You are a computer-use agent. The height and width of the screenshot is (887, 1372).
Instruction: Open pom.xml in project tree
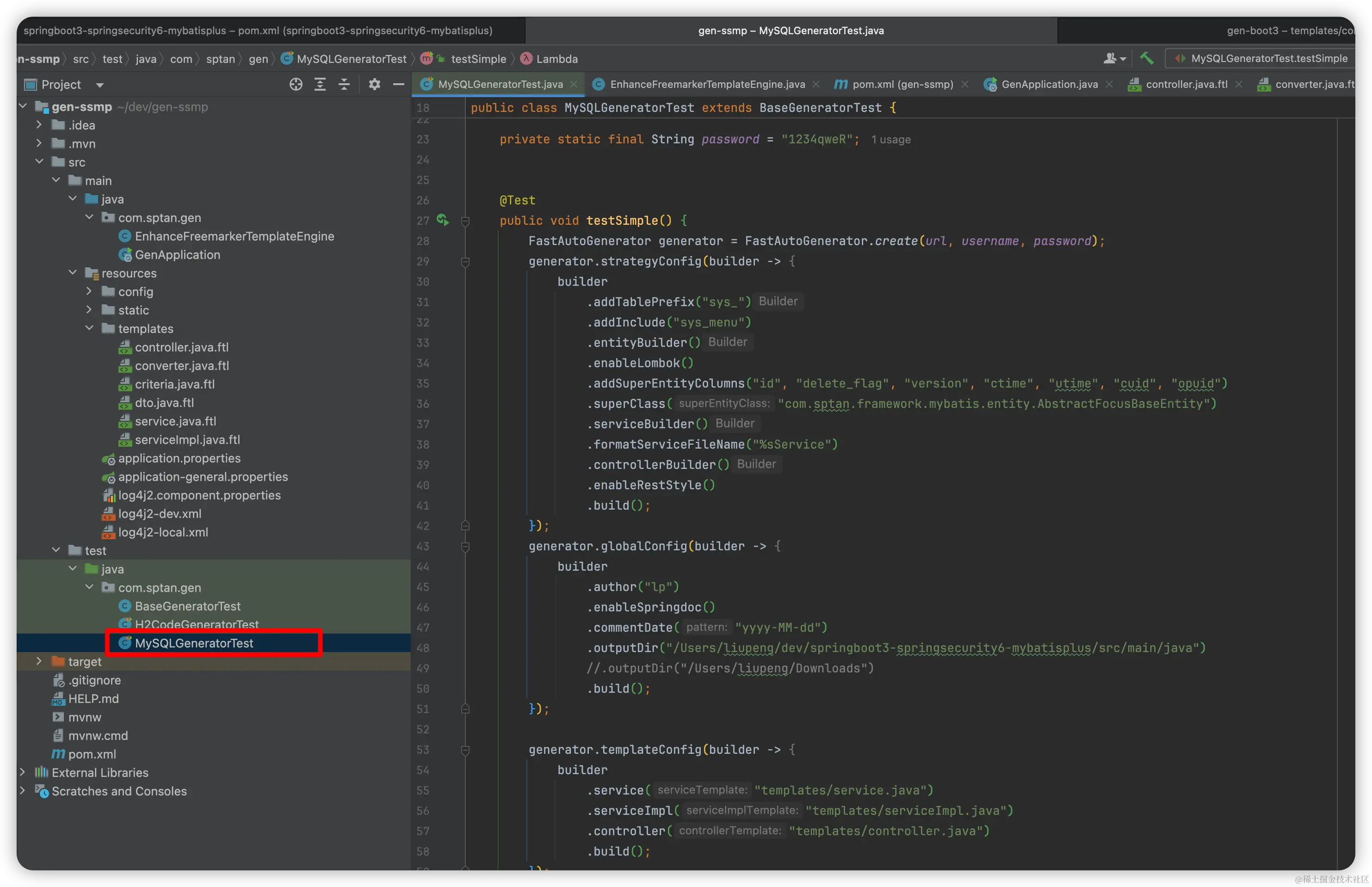coord(92,753)
